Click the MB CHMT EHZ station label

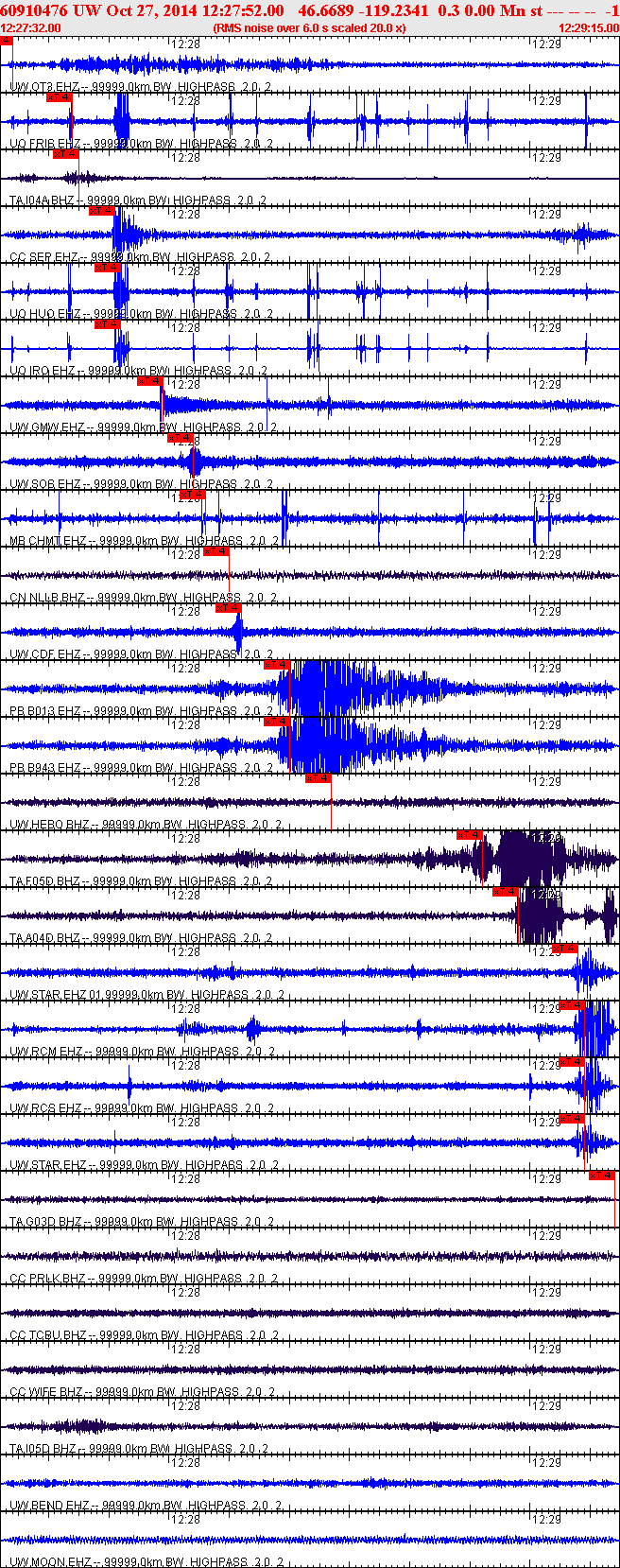coord(145,541)
